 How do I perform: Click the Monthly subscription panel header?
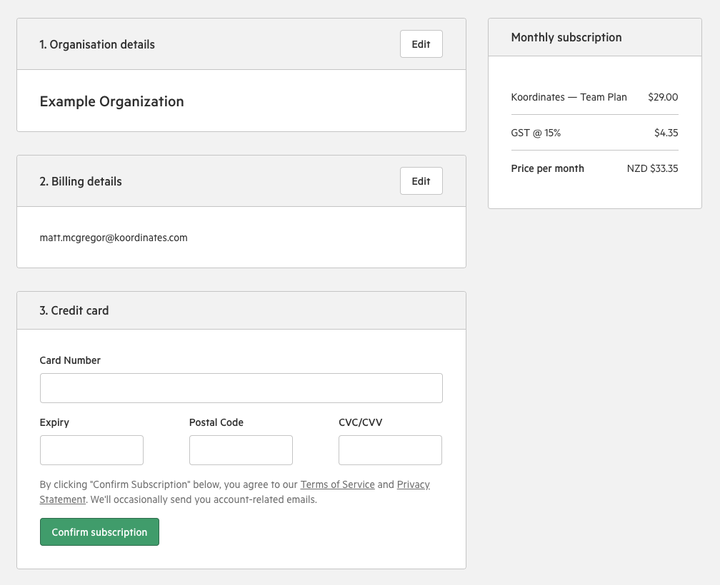pos(595,37)
